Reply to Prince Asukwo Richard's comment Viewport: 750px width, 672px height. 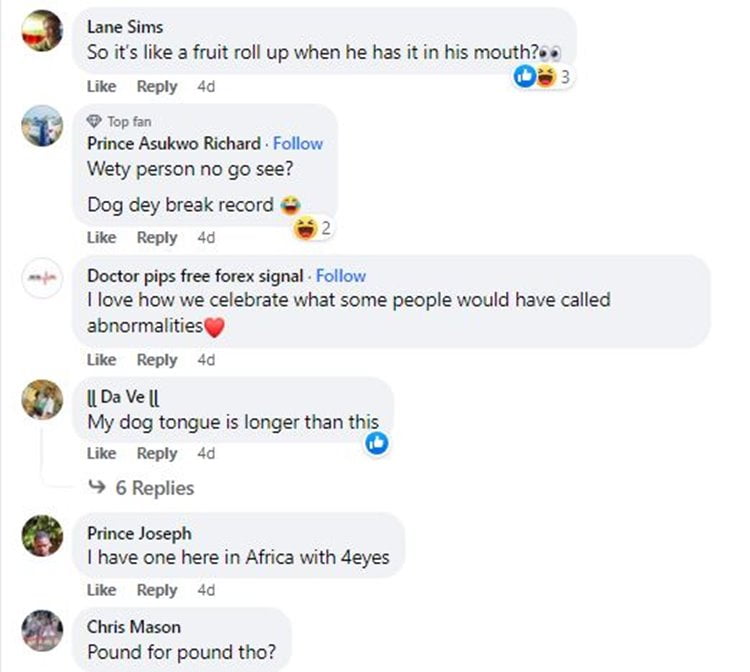click(x=157, y=238)
